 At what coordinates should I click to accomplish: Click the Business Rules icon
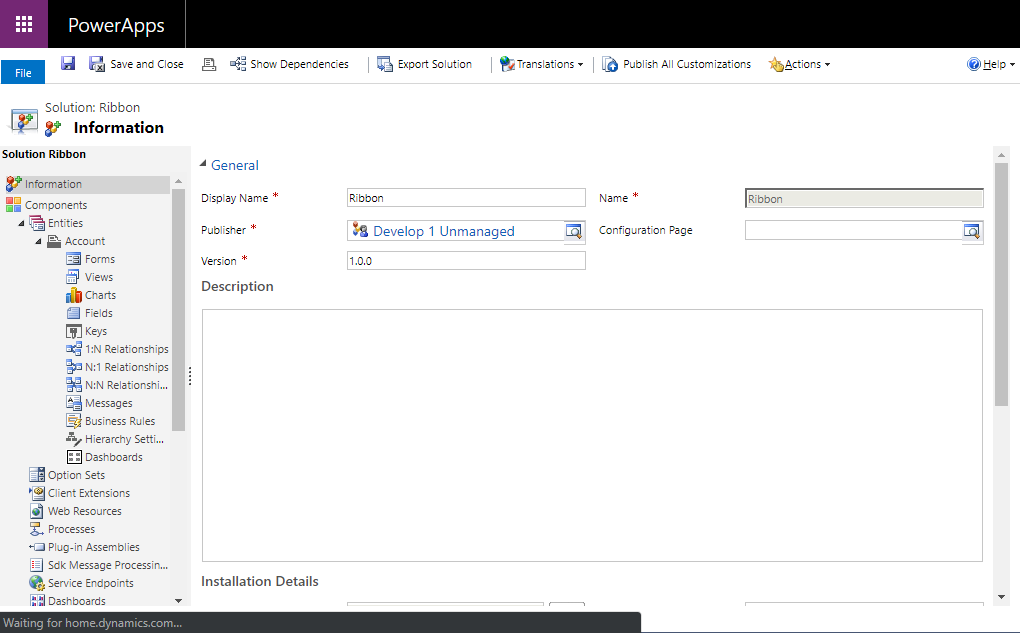[74, 421]
